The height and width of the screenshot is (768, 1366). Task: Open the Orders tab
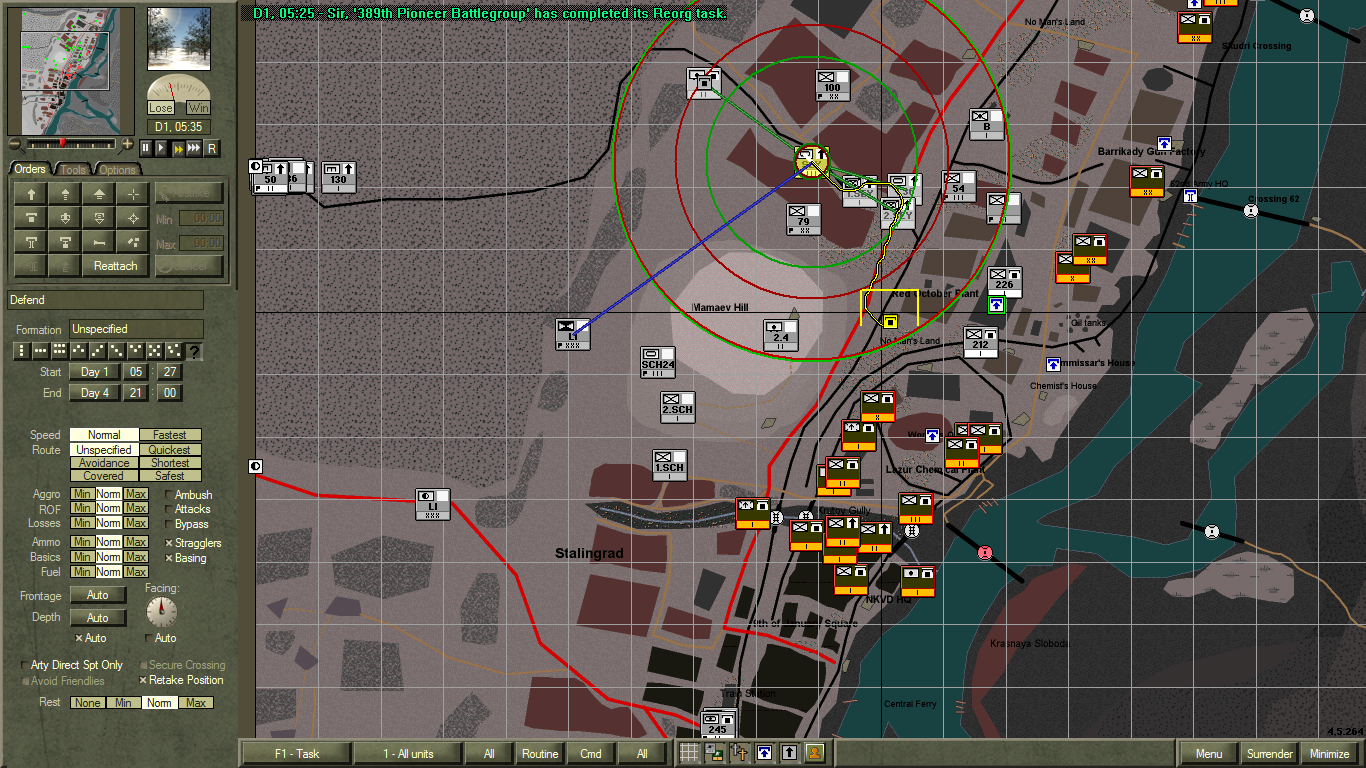point(30,169)
